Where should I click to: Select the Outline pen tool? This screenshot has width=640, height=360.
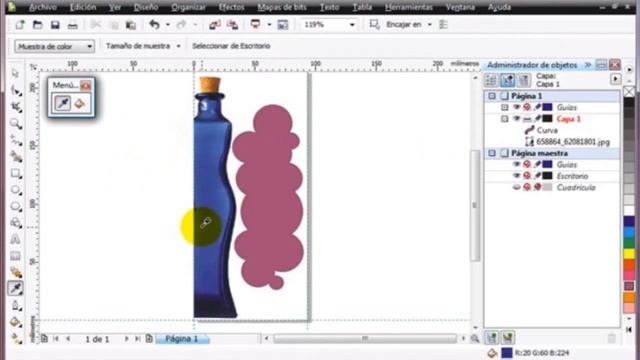tap(16, 306)
